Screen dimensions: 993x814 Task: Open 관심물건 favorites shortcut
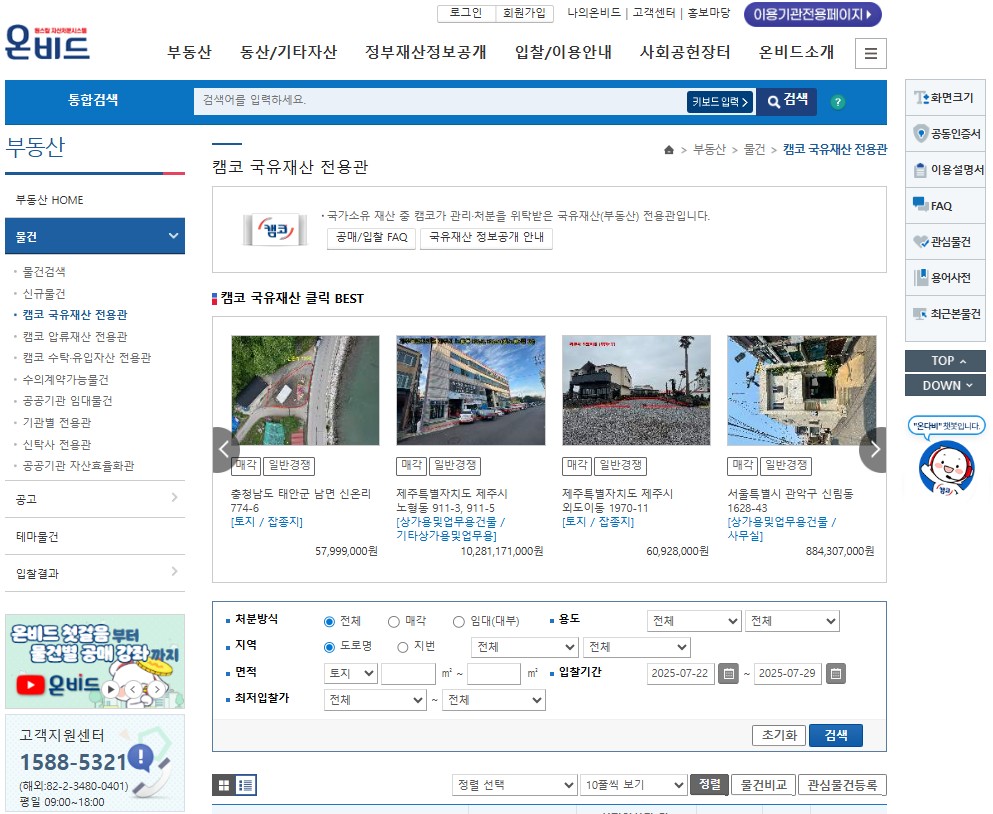[945, 242]
